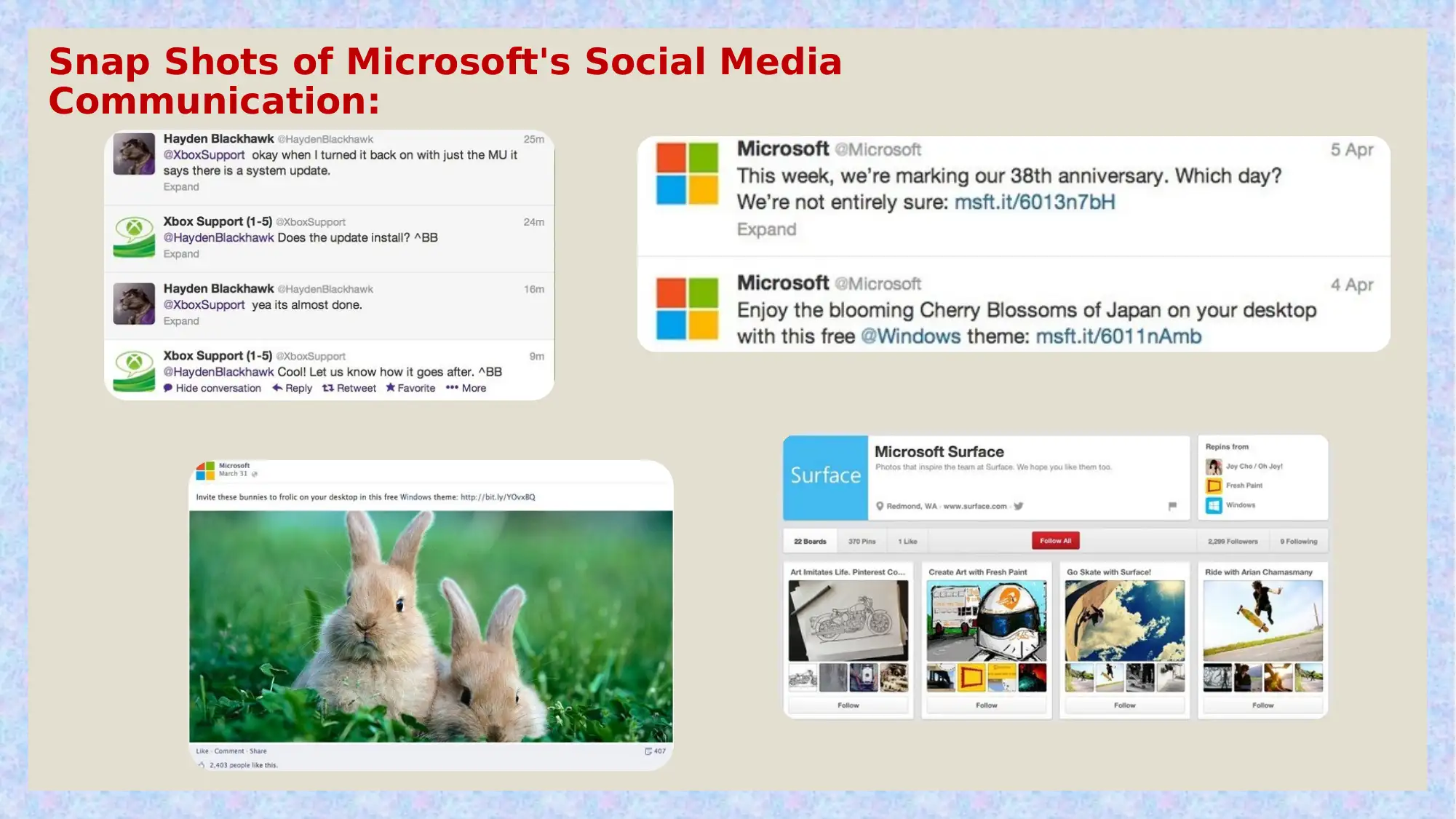Select the 1 Like tab
The width and height of the screenshot is (1456, 819).
pyautogui.click(x=907, y=542)
